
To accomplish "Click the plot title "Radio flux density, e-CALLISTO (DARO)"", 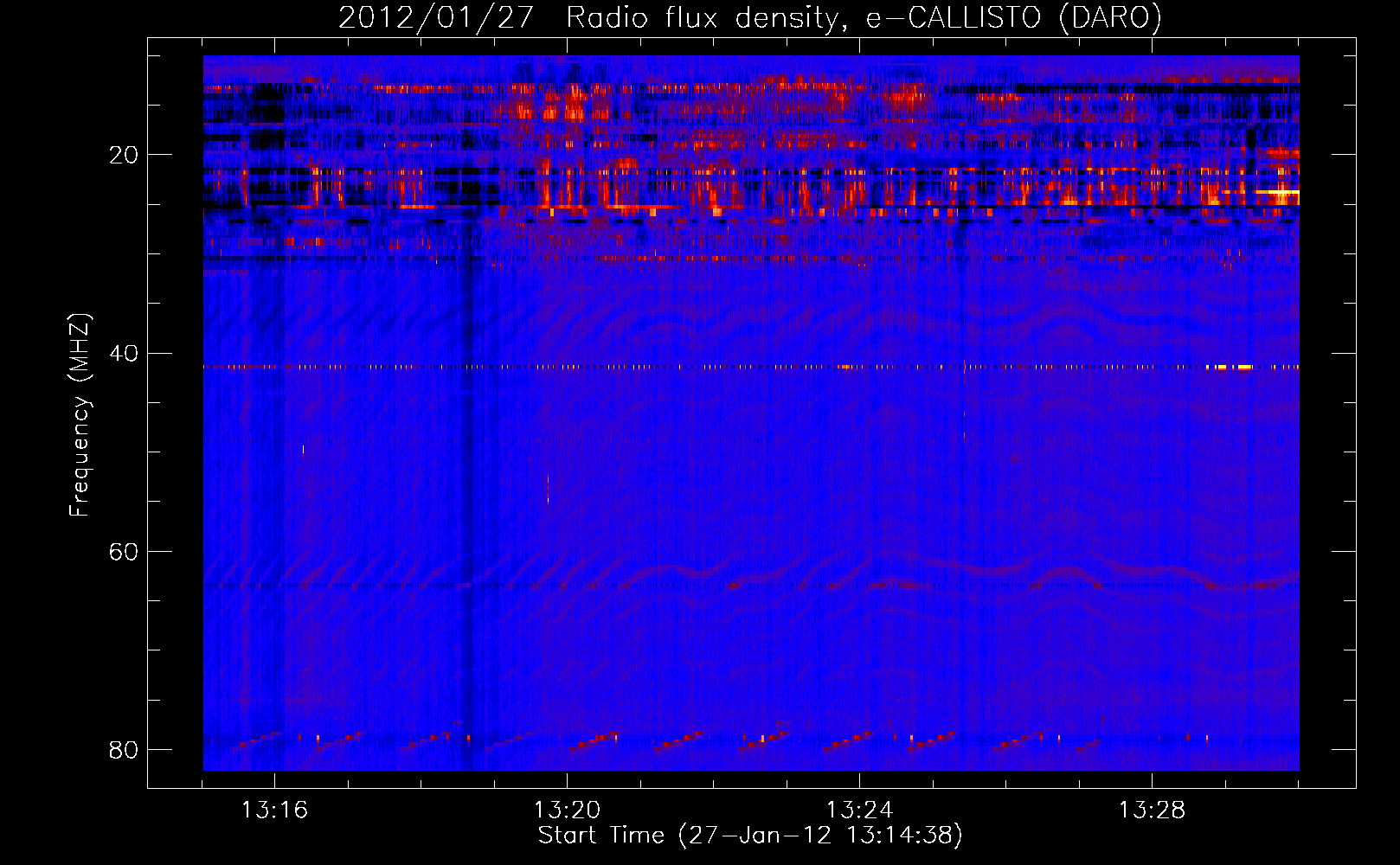I will (864, 18).
